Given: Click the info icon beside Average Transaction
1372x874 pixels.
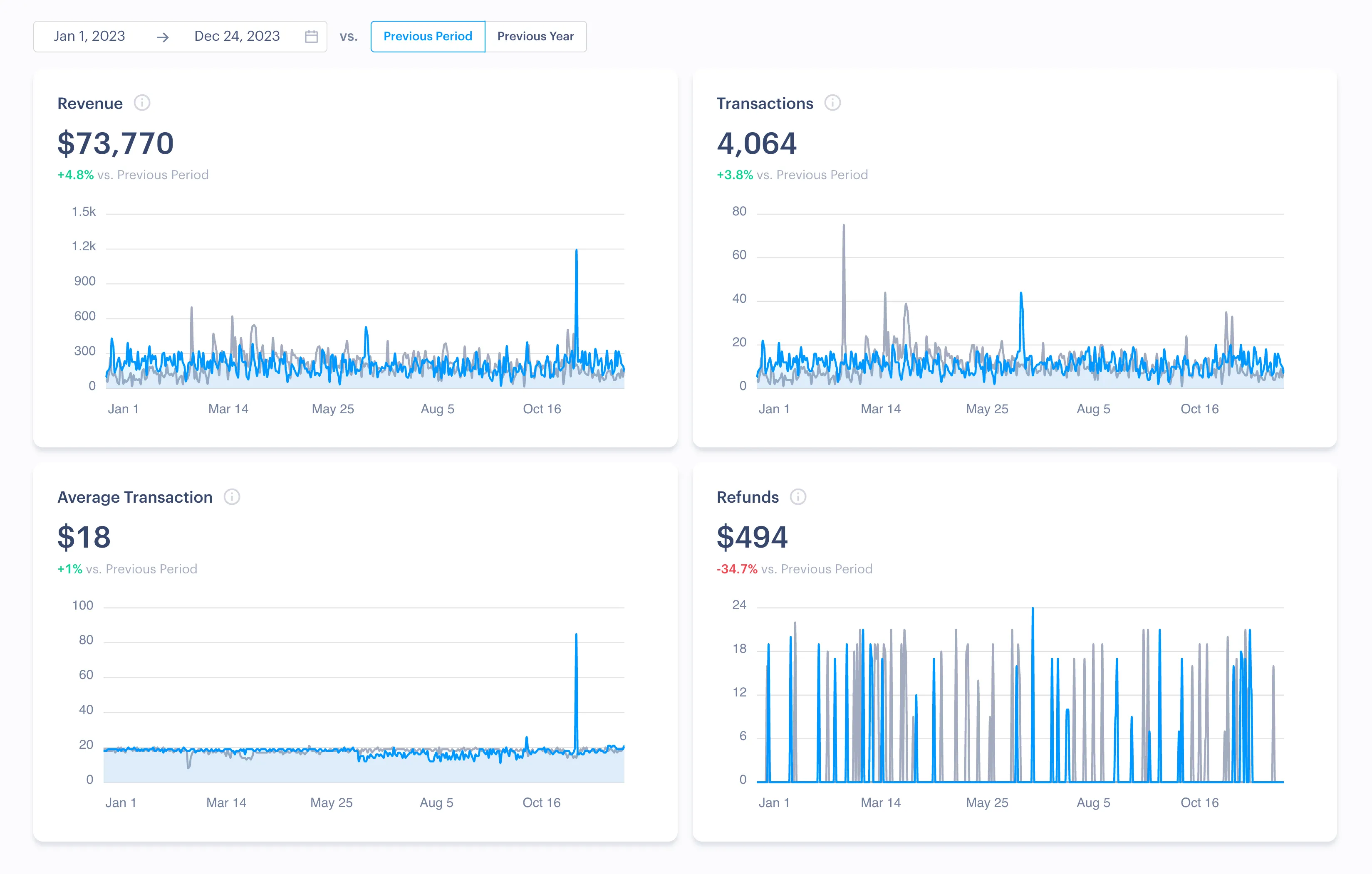Looking at the screenshot, I should [x=231, y=497].
